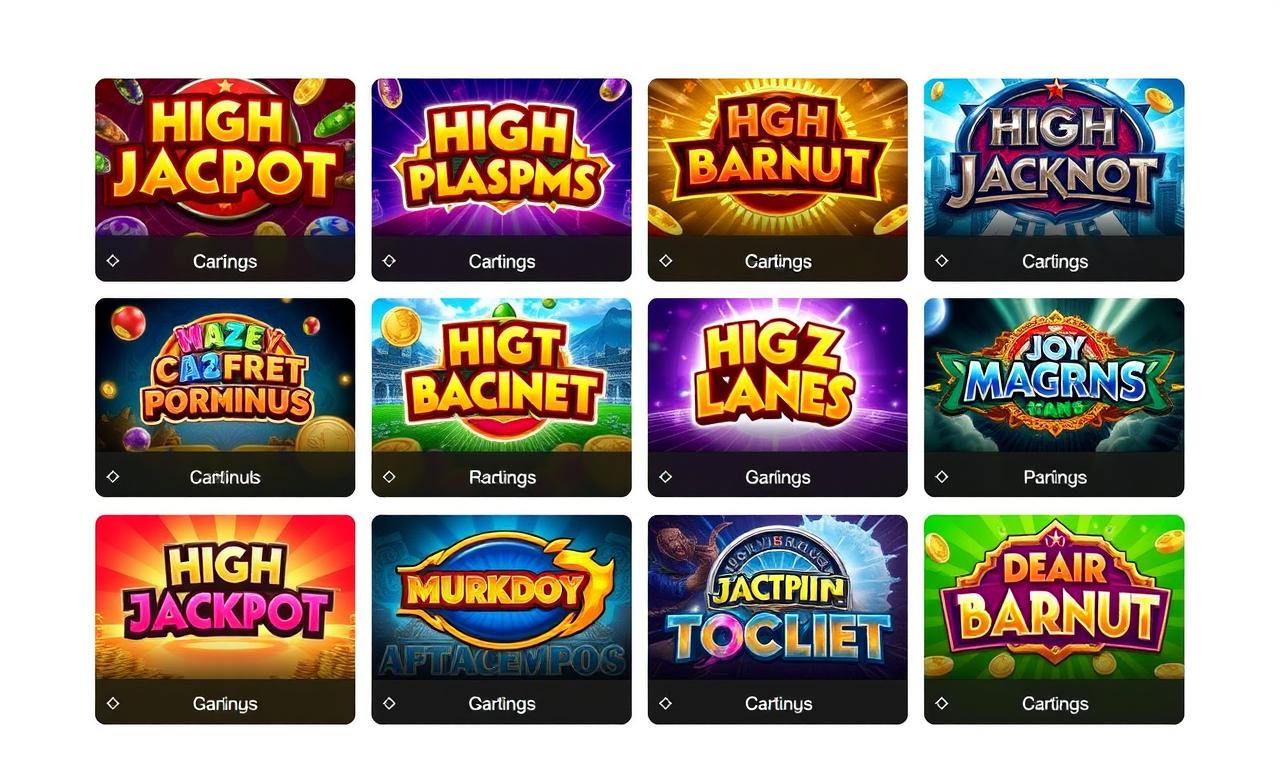Select the Jactpiin Tocliet game artwork

[778, 598]
